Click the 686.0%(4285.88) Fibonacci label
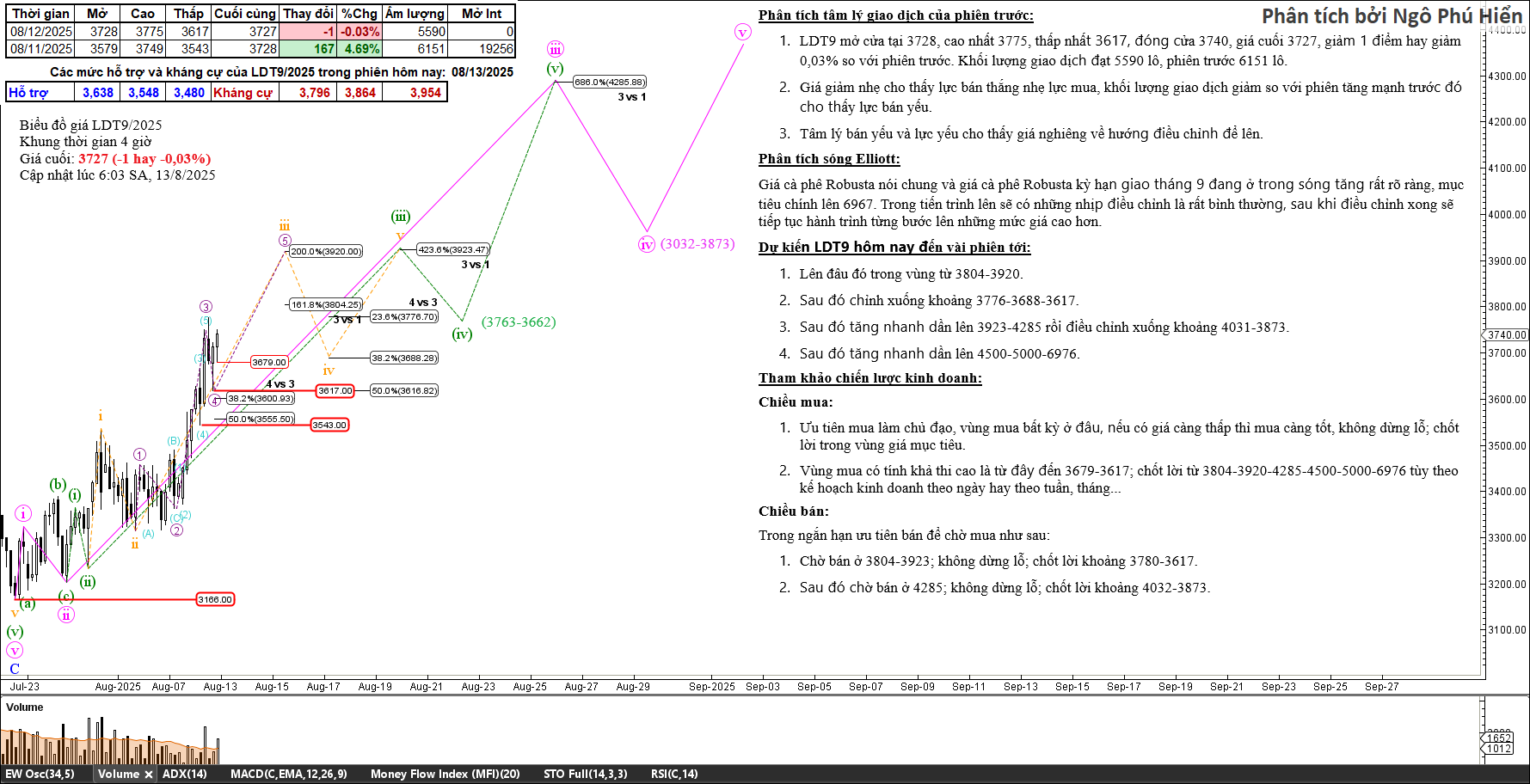Screen dimensions: 1530x784 [609, 83]
